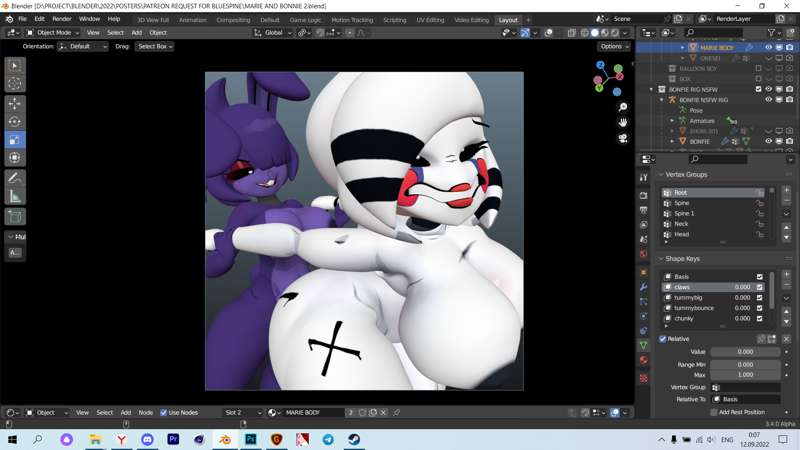Open Steam from the taskbar
The height and width of the screenshot is (450, 800).
click(354, 439)
